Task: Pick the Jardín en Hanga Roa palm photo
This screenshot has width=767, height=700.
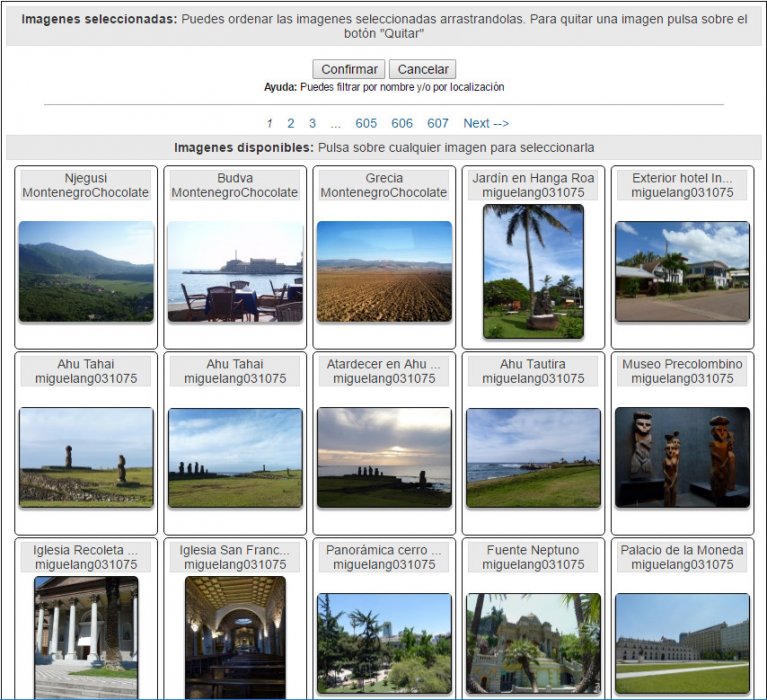Action: [533, 271]
